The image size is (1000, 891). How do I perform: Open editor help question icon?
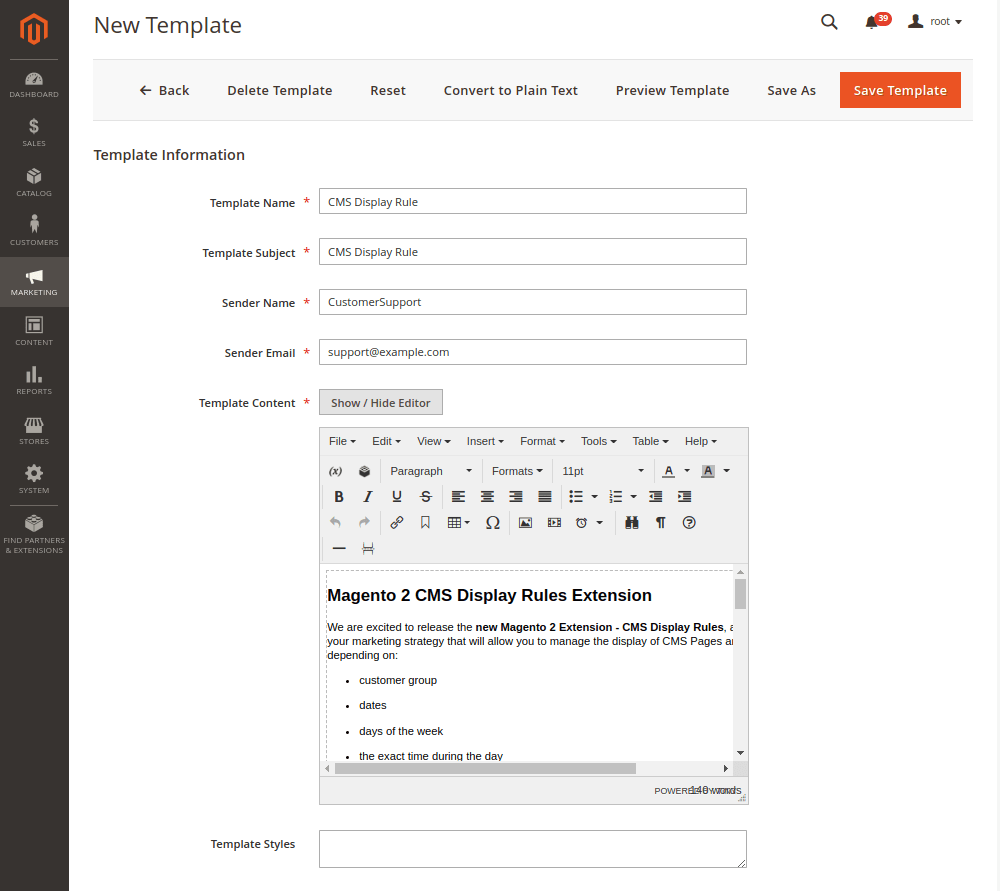click(689, 523)
